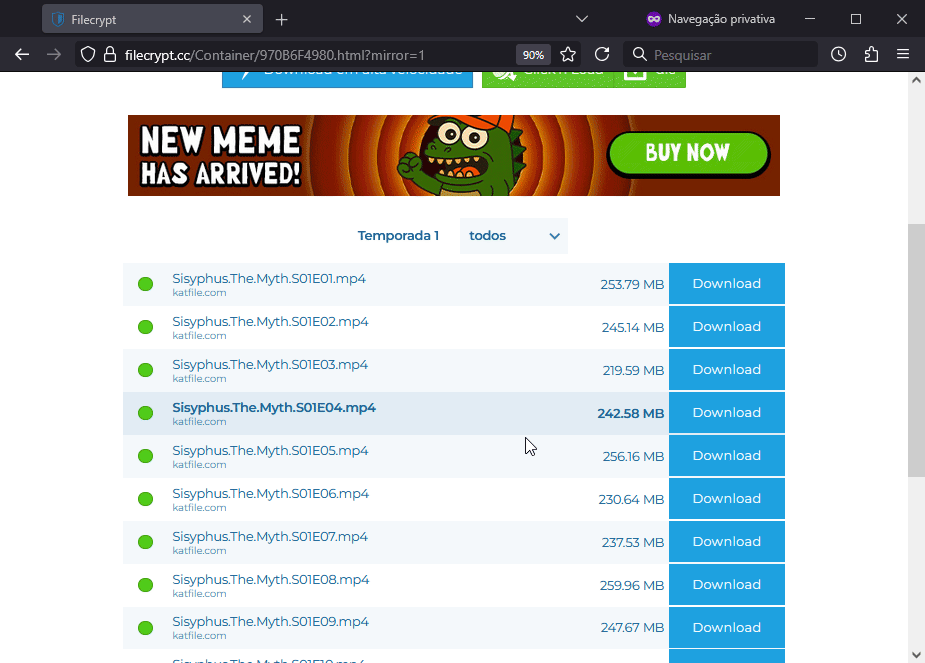This screenshot has width=925, height=663.
Task: Click the 242.58 MB file size
Action: [631, 413]
